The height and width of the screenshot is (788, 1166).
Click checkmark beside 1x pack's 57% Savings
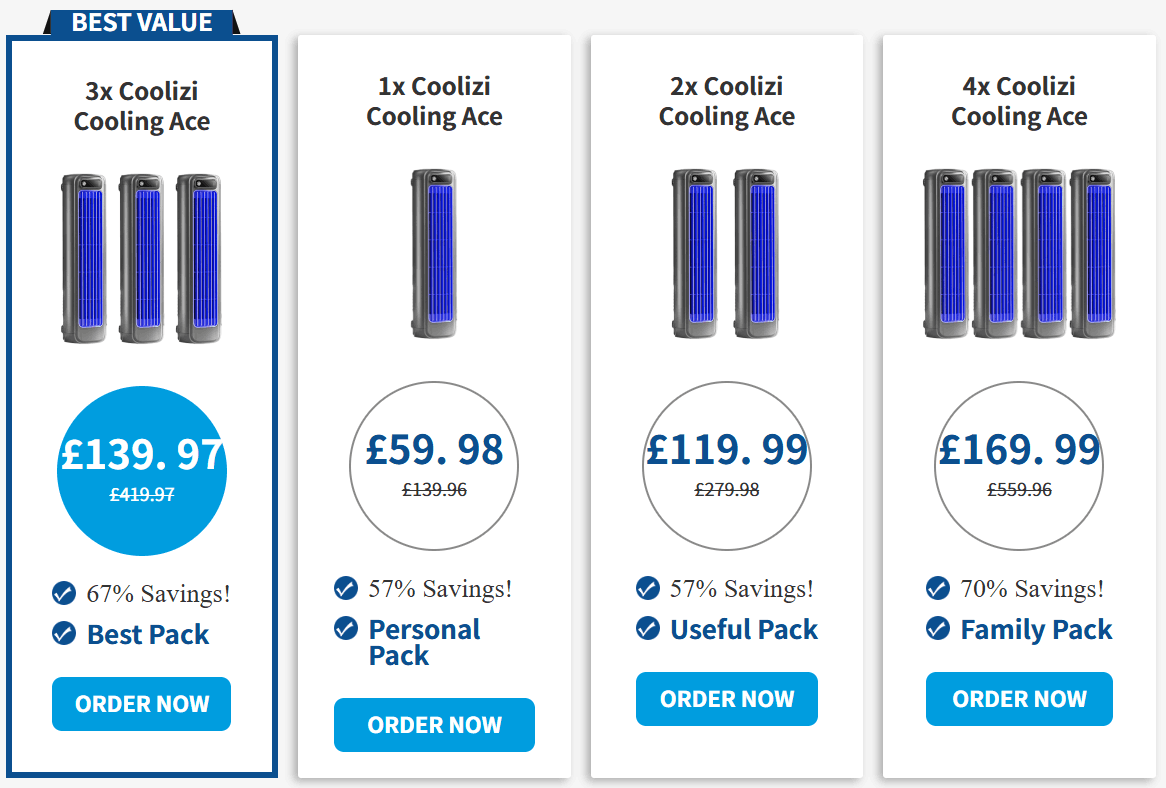(x=346, y=588)
